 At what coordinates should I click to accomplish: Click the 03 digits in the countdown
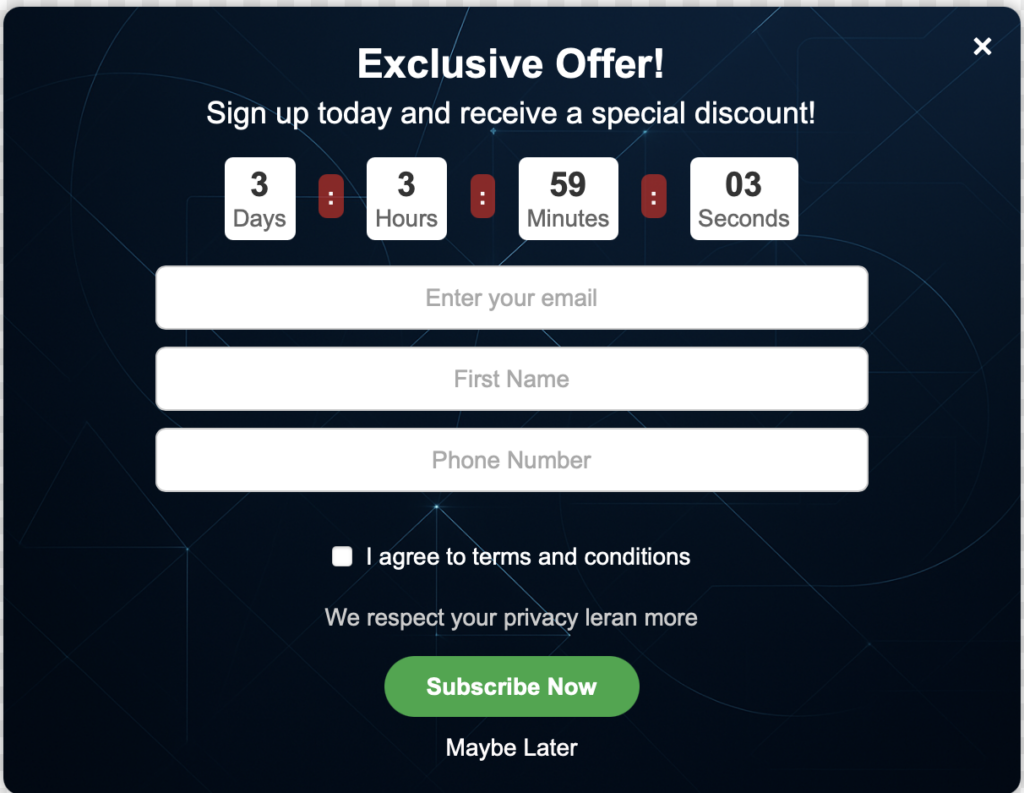pos(743,185)
